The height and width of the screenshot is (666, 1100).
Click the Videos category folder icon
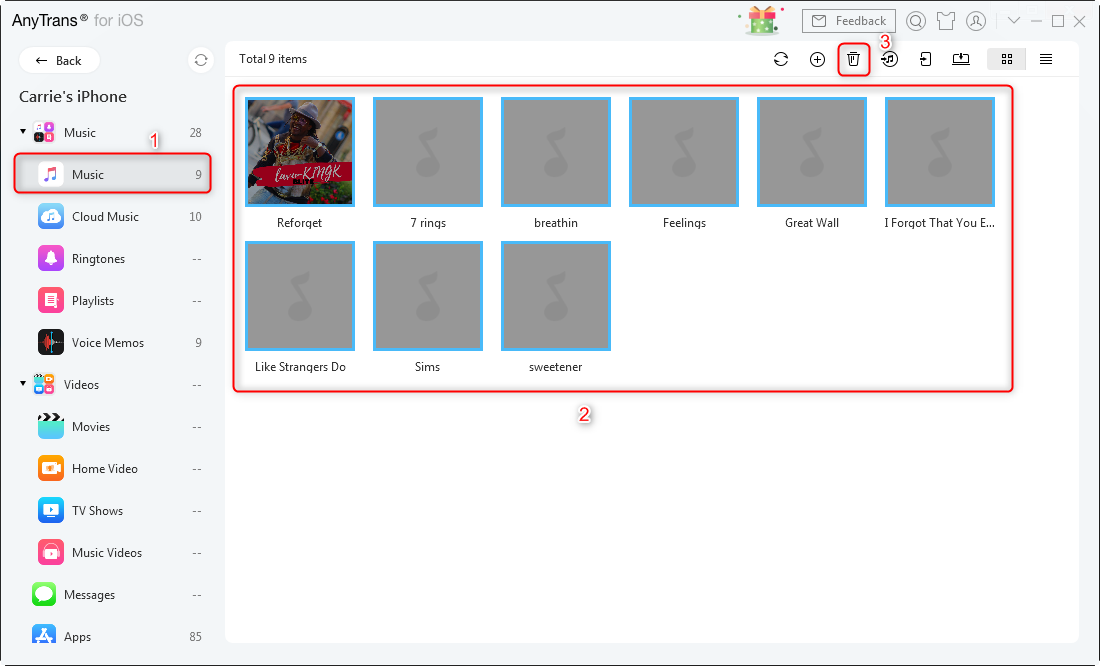(x=44, y=384)
